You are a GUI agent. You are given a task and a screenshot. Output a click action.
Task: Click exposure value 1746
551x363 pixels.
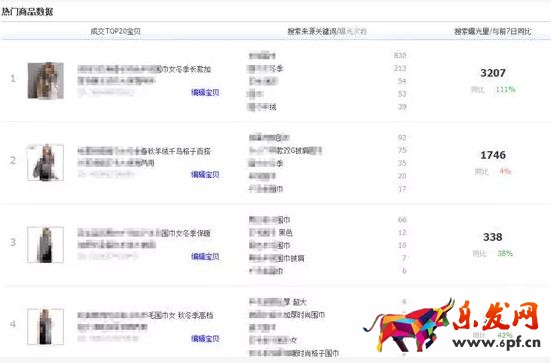493,155
